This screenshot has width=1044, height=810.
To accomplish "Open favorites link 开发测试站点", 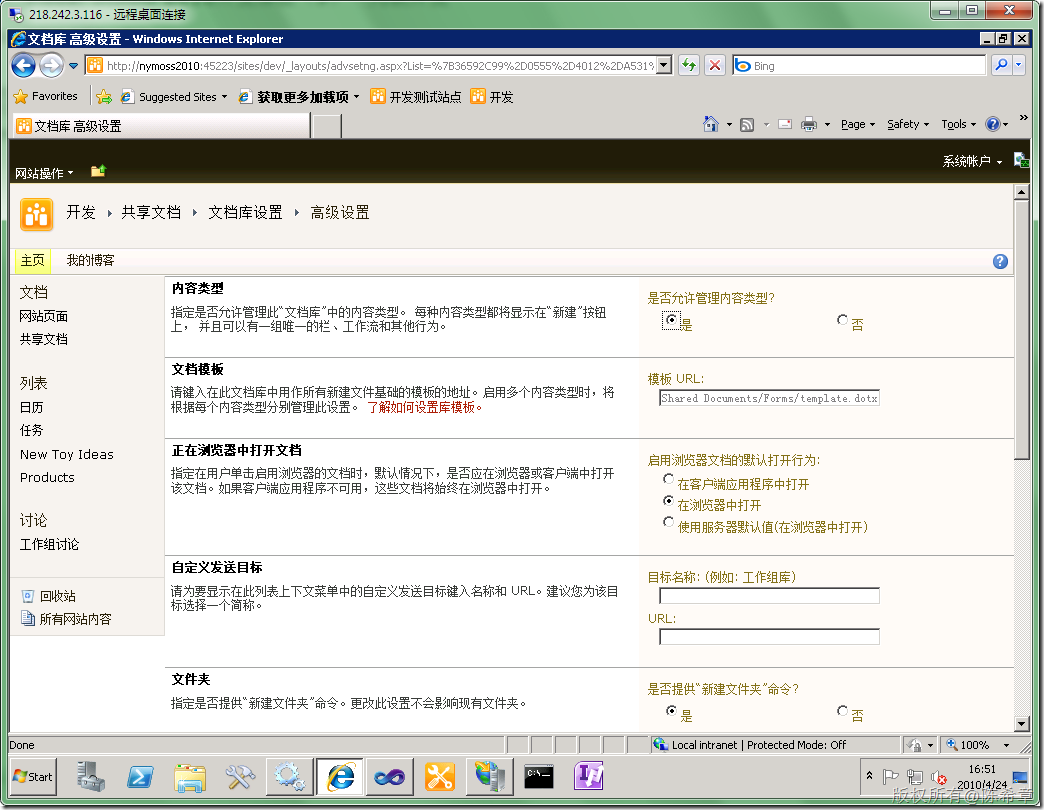I will coord(416,97).
